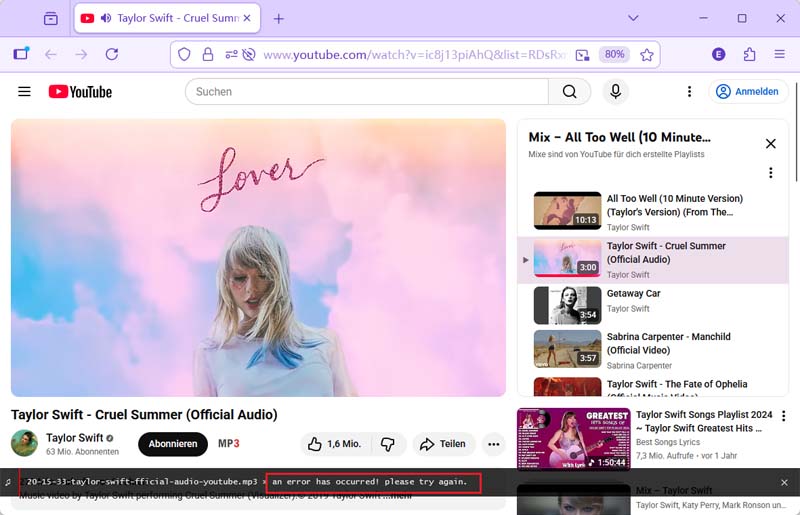This screenshot has height=515, width=800.
Task: Like the video with thumbs-up
Action: (x=335, y=444)
